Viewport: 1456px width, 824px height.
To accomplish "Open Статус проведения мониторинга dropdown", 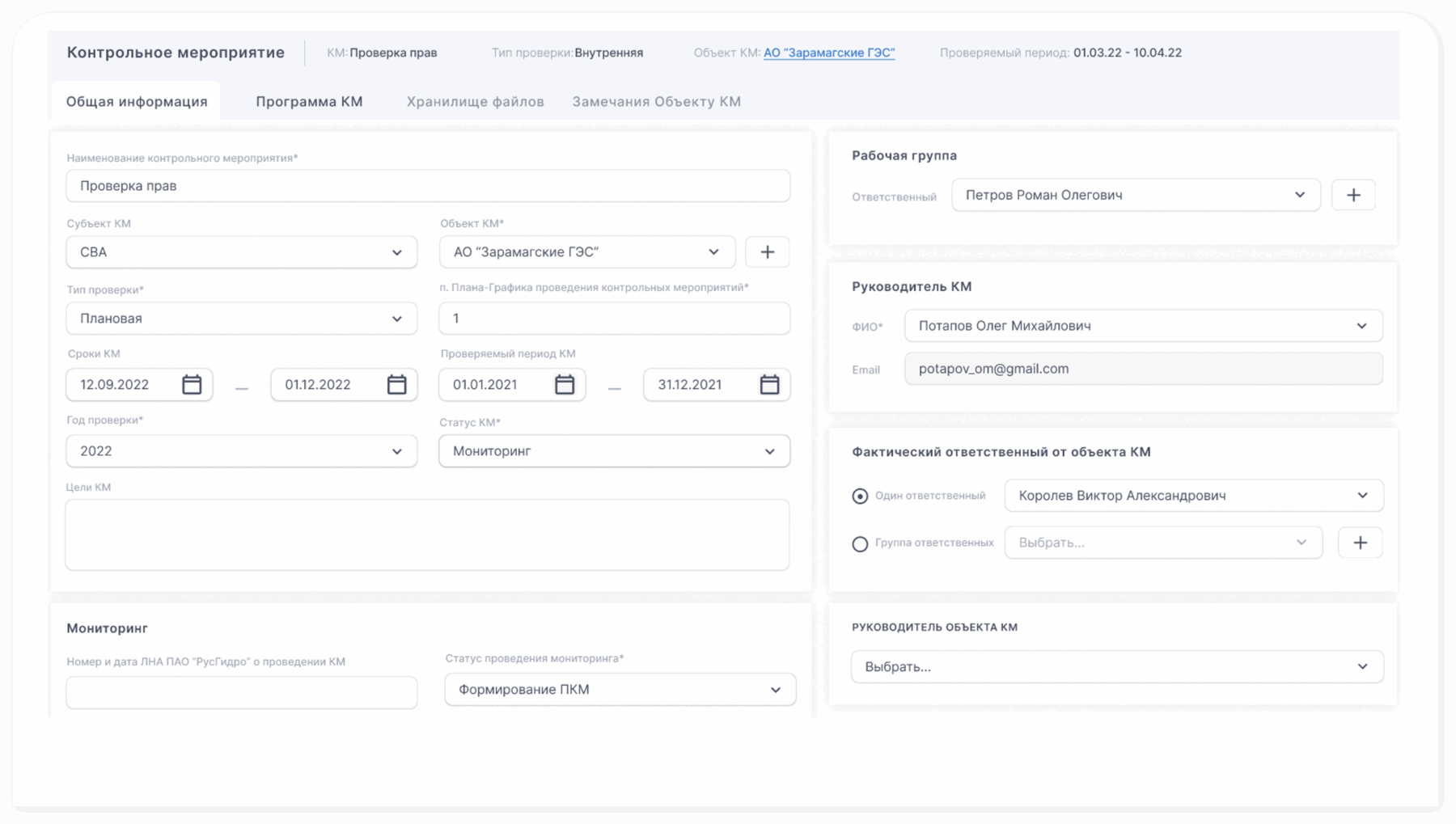I will 620,690.
